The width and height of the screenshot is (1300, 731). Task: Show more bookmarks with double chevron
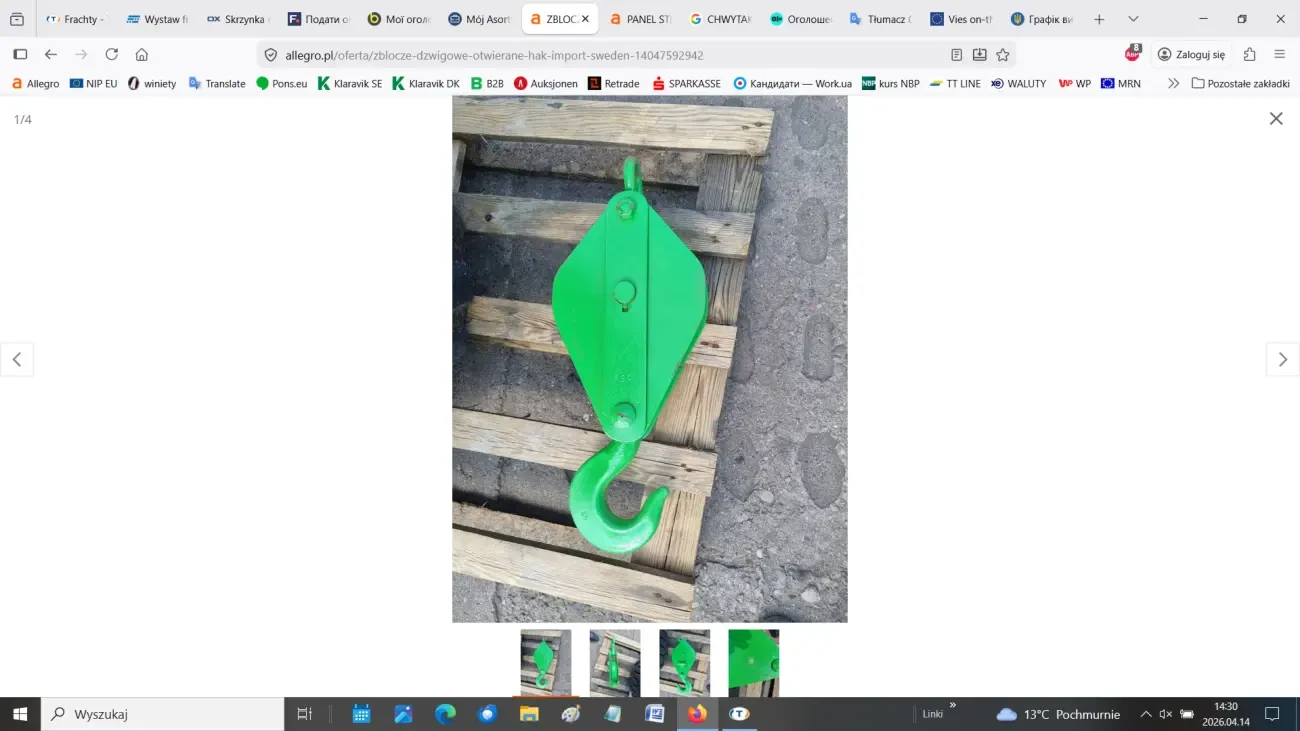(x=1173, y=84)
